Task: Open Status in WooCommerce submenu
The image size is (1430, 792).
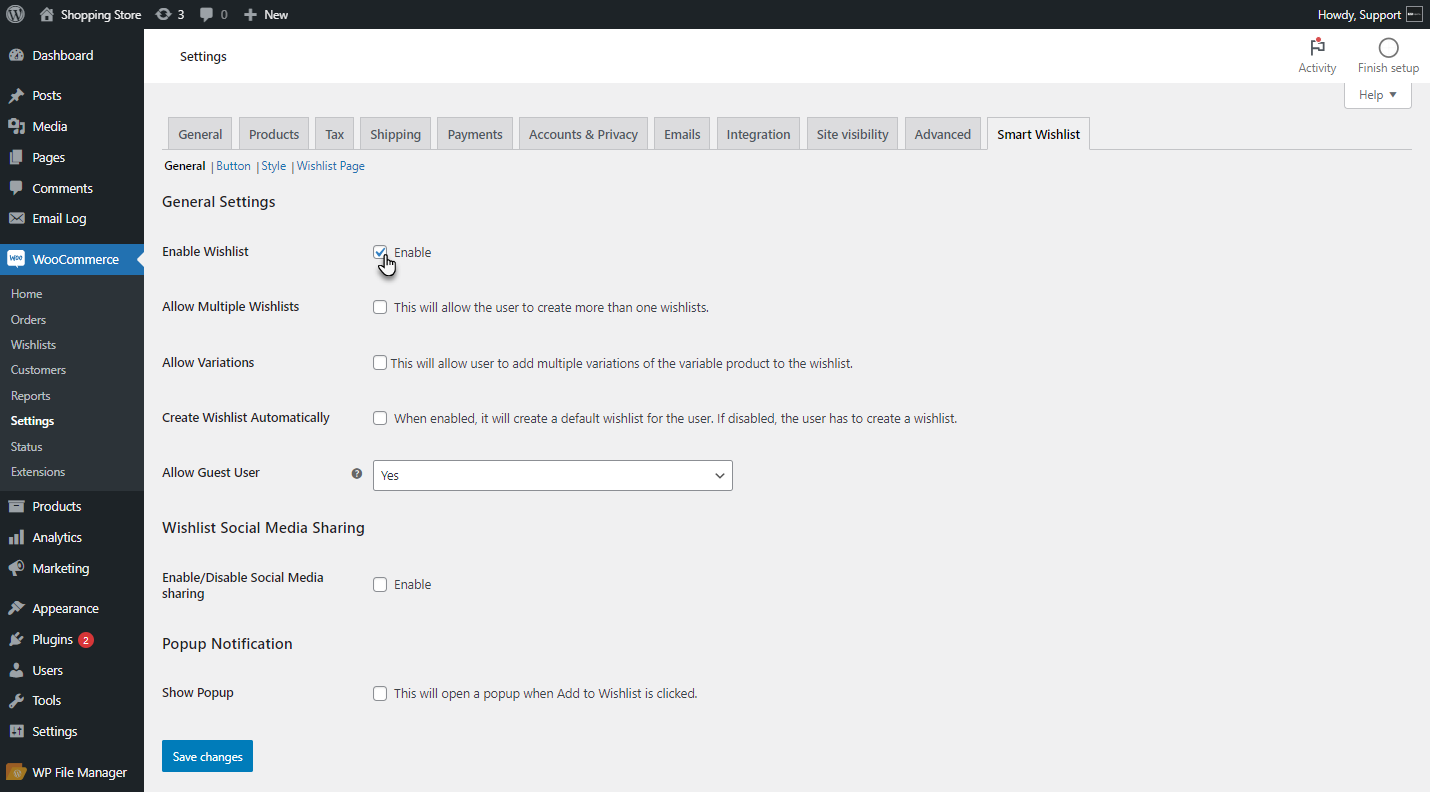Action: [26, 447]
